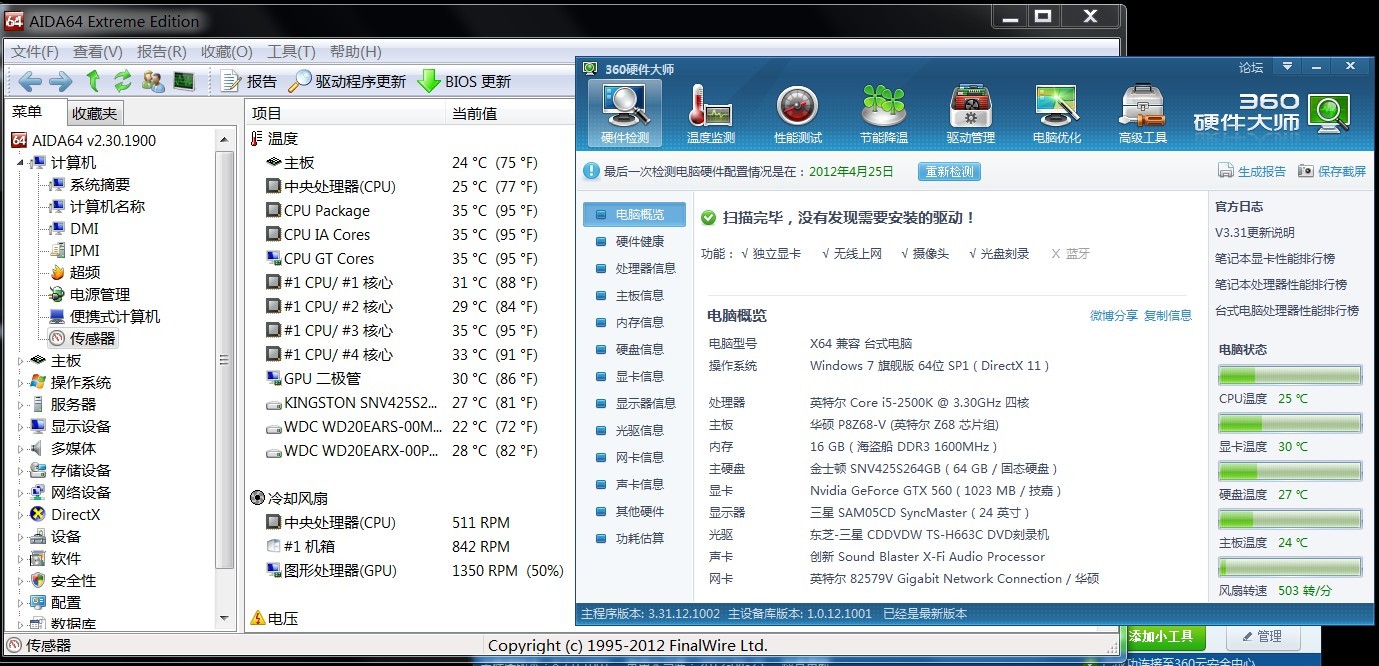This screenshot has width=1379, height=666.
Task: Click the green up arrow toolbar icon
Action: (94, 81)
